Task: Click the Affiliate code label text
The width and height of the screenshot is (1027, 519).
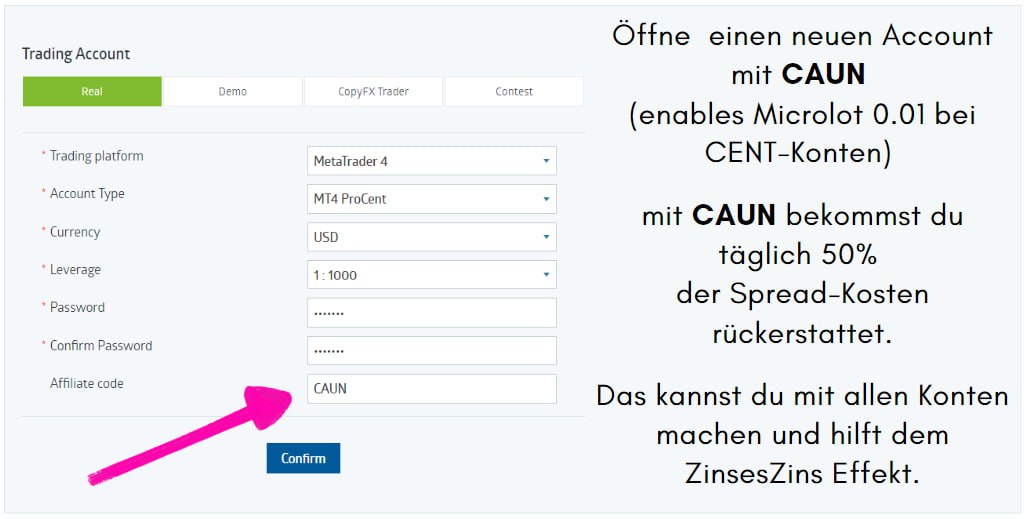Action: [x=87, y=383]
